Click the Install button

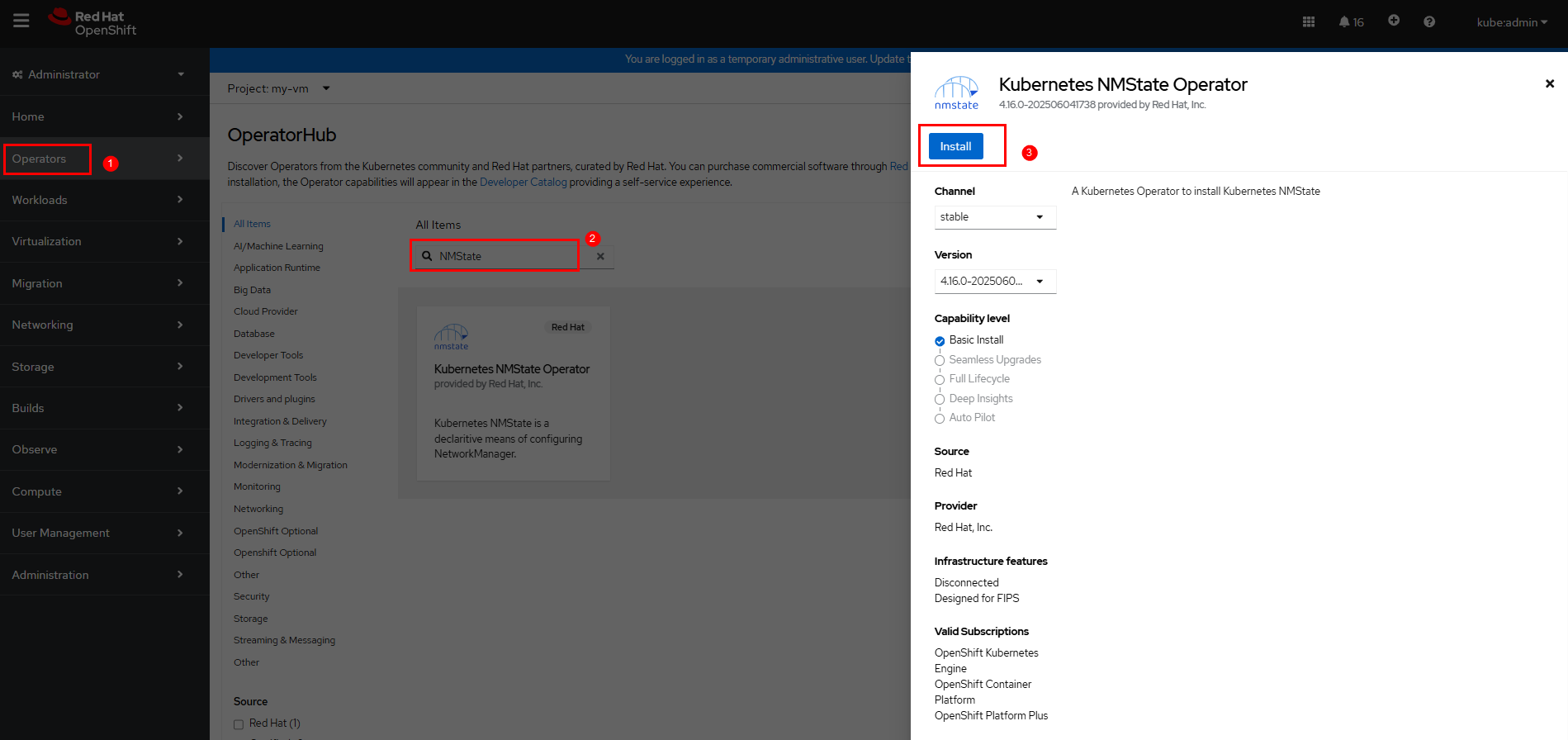click(955, 146)
